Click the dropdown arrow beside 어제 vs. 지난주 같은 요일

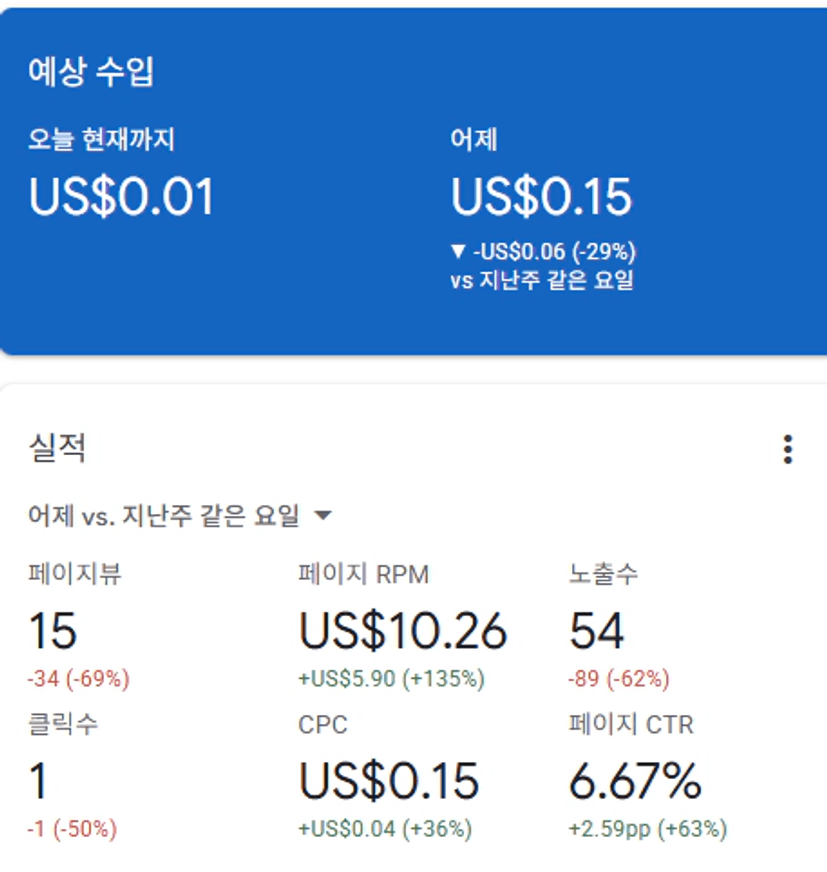pyautogui.click(x=322, y=516)
